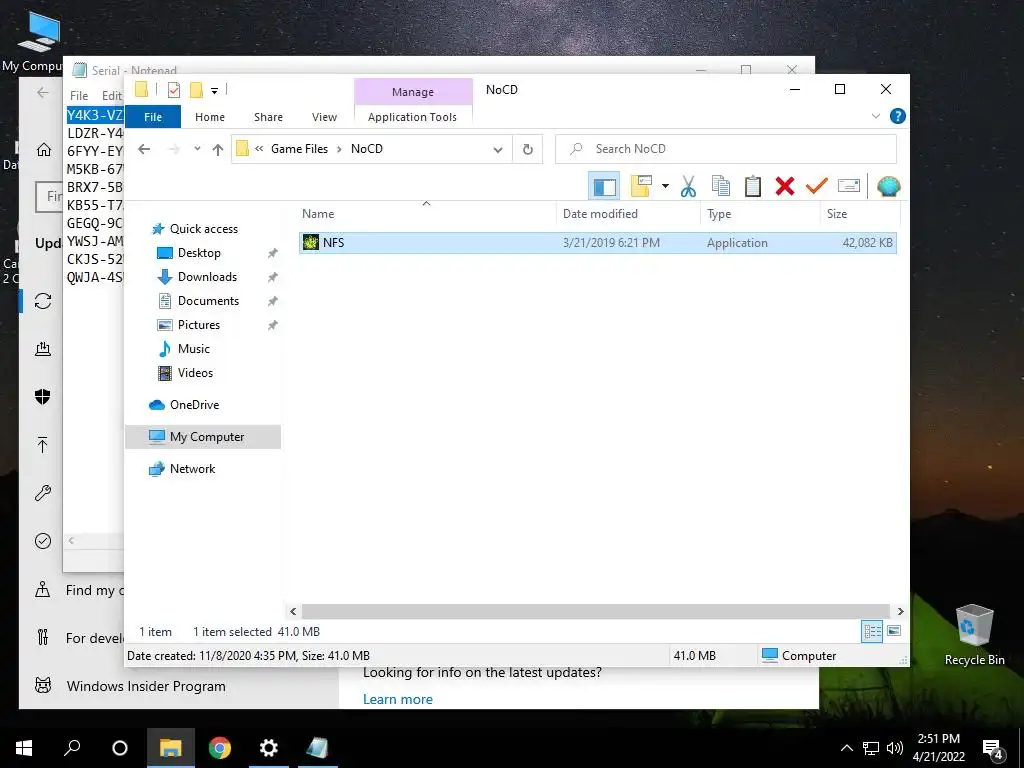
Task: Click the New Folder quick-access icon
Action: (x=196, y=89)
